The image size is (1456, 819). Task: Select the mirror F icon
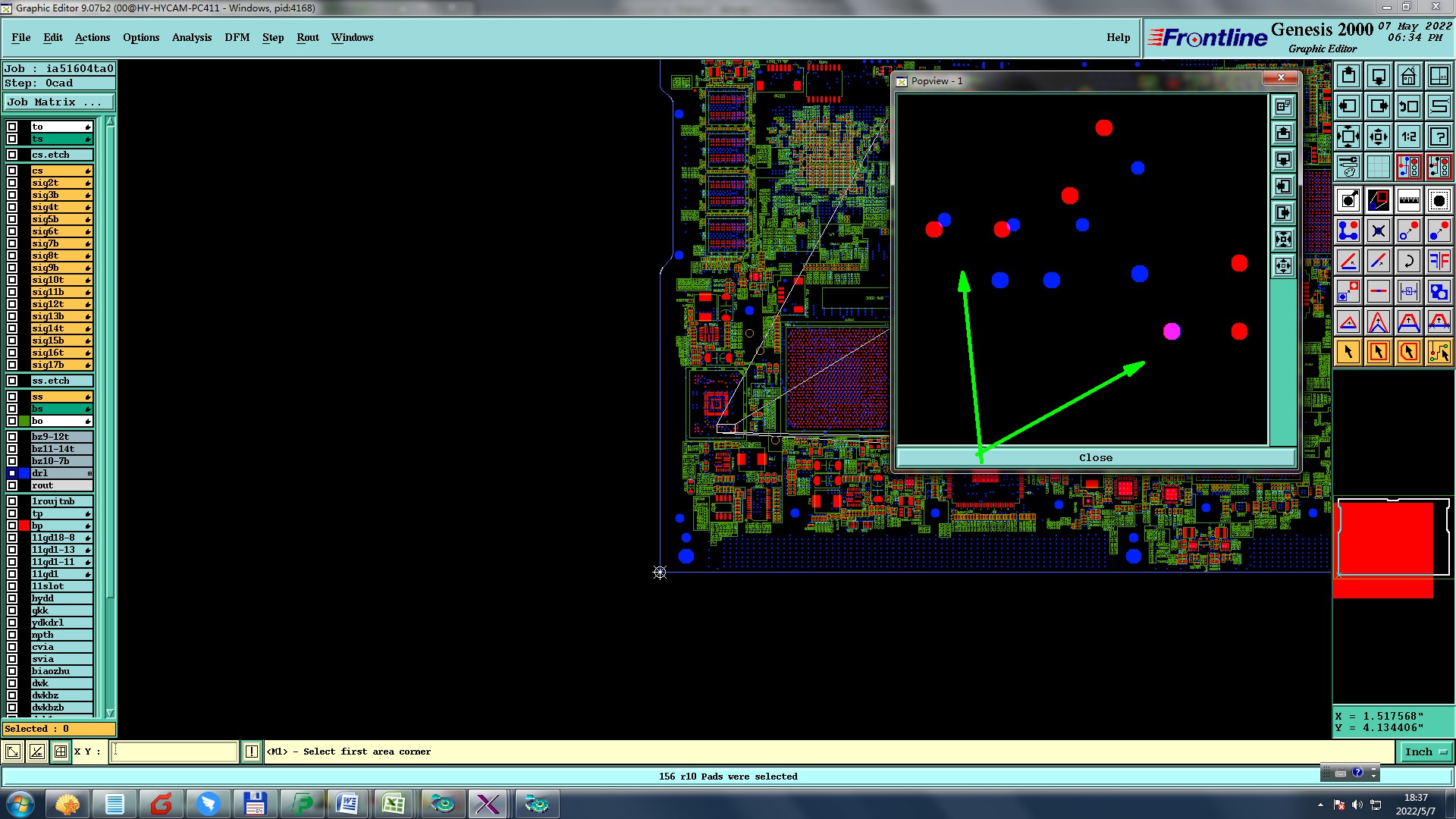(x=1439, y=261)
